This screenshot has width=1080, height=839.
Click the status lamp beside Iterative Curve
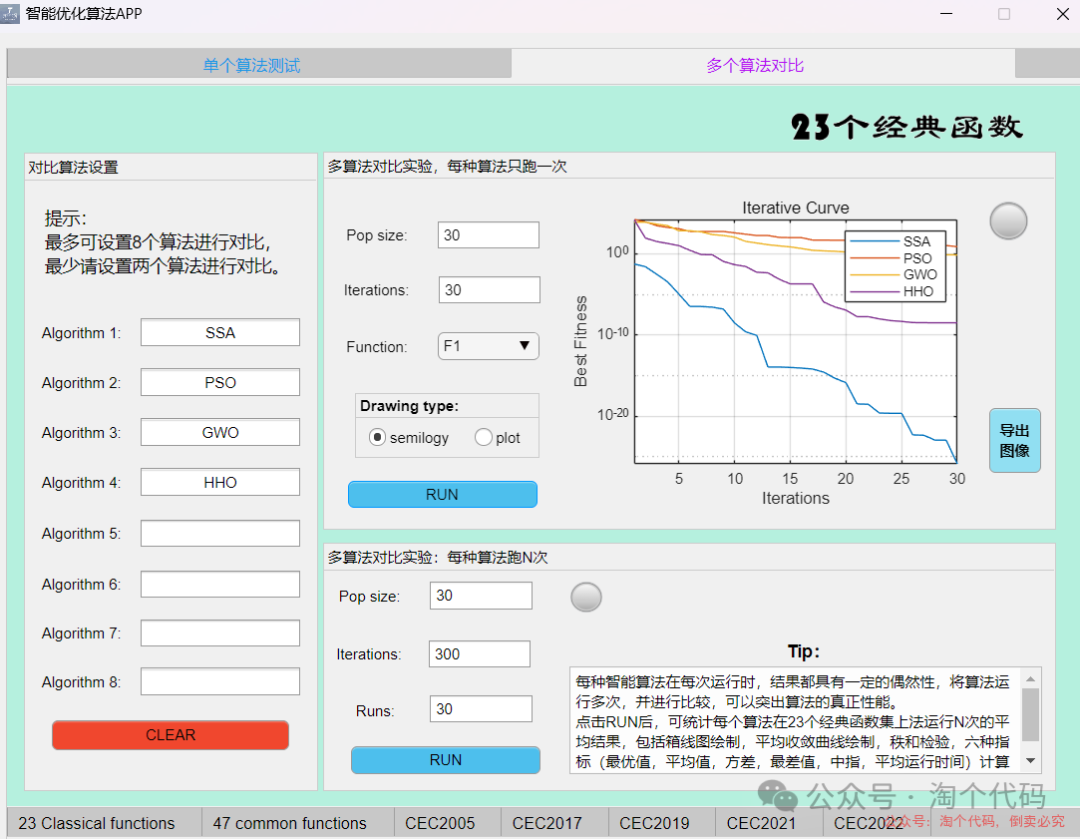click(x=1008, y=221)
